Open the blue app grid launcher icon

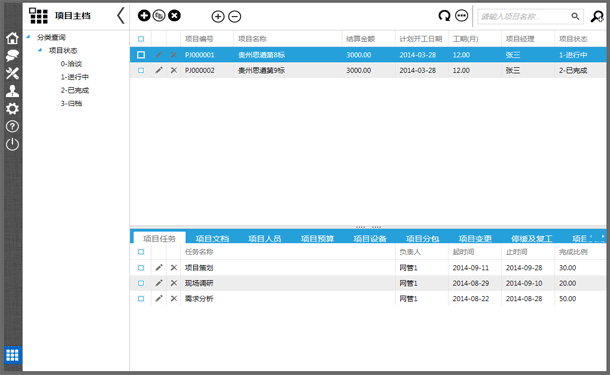12,355
